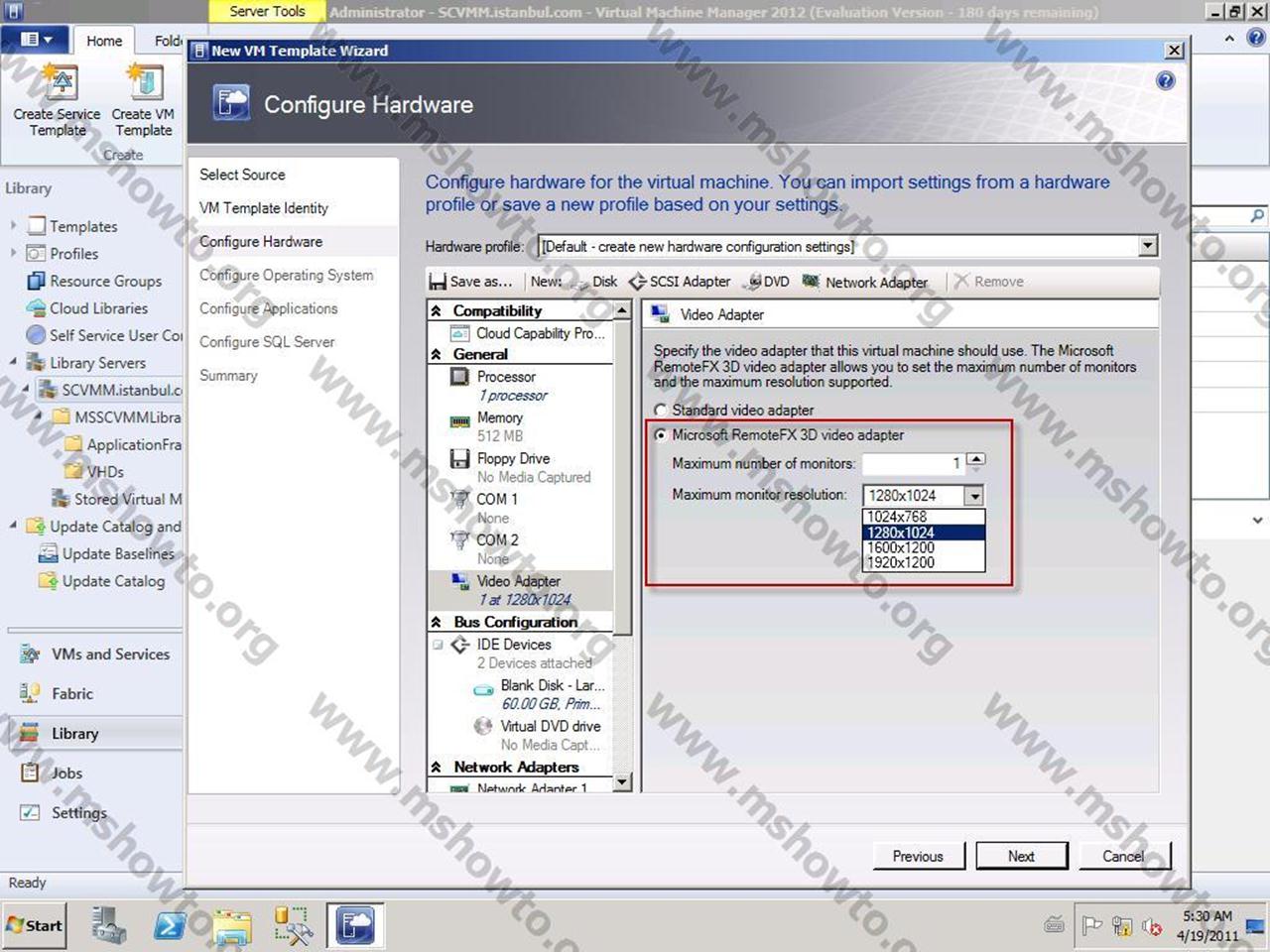
Task: Go to Configure Applications step
Action: [269, 309]
